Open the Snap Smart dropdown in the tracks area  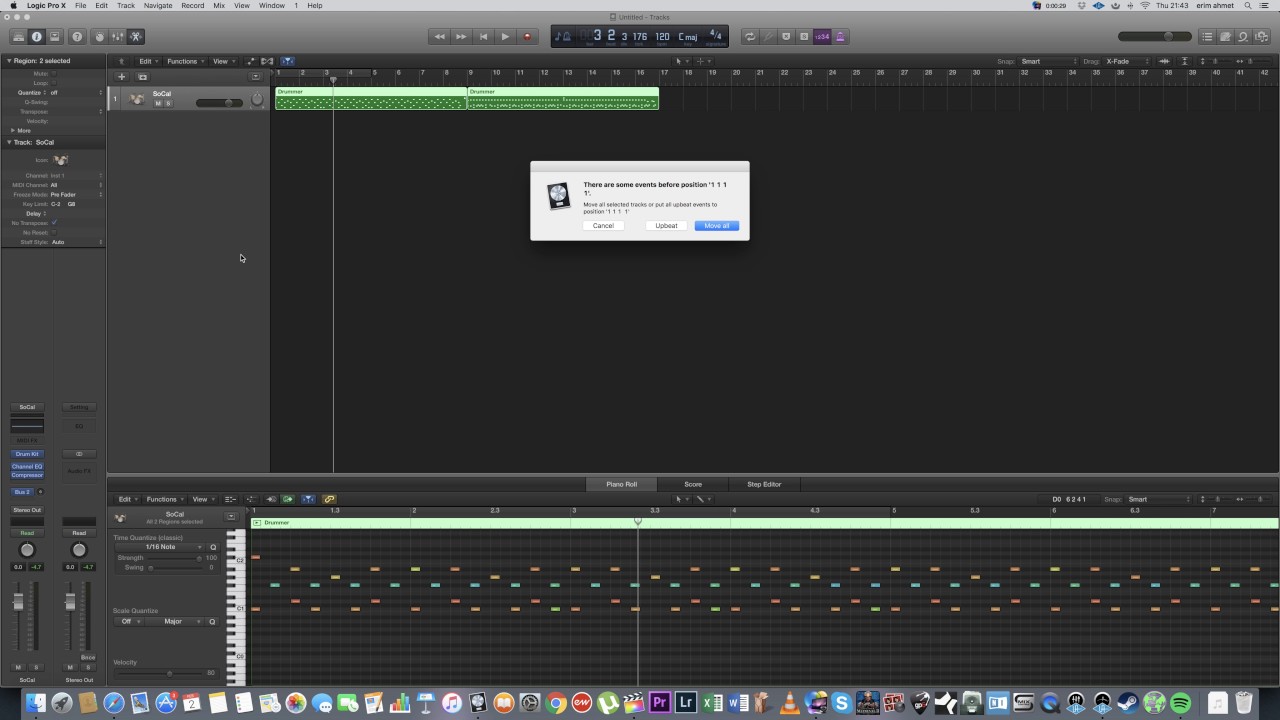tap(1048, 61)
